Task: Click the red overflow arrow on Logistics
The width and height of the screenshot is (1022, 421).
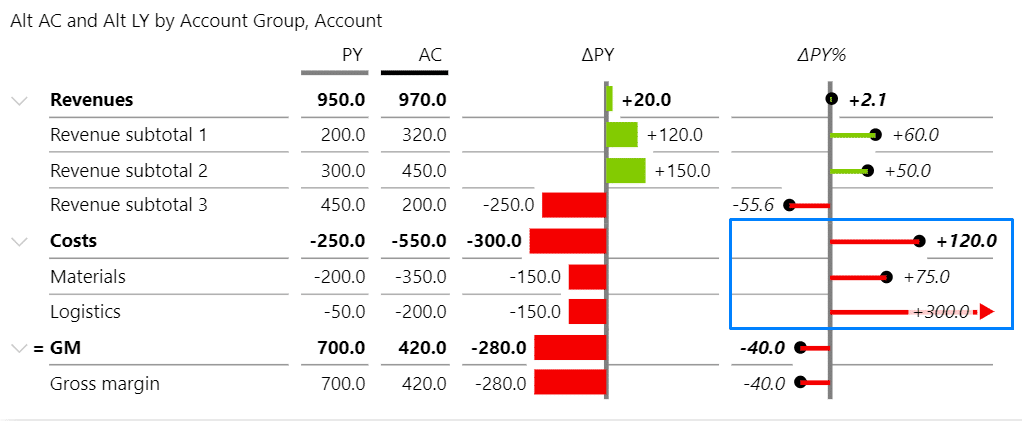Action: pyautogui.click(x=985, y=312)
